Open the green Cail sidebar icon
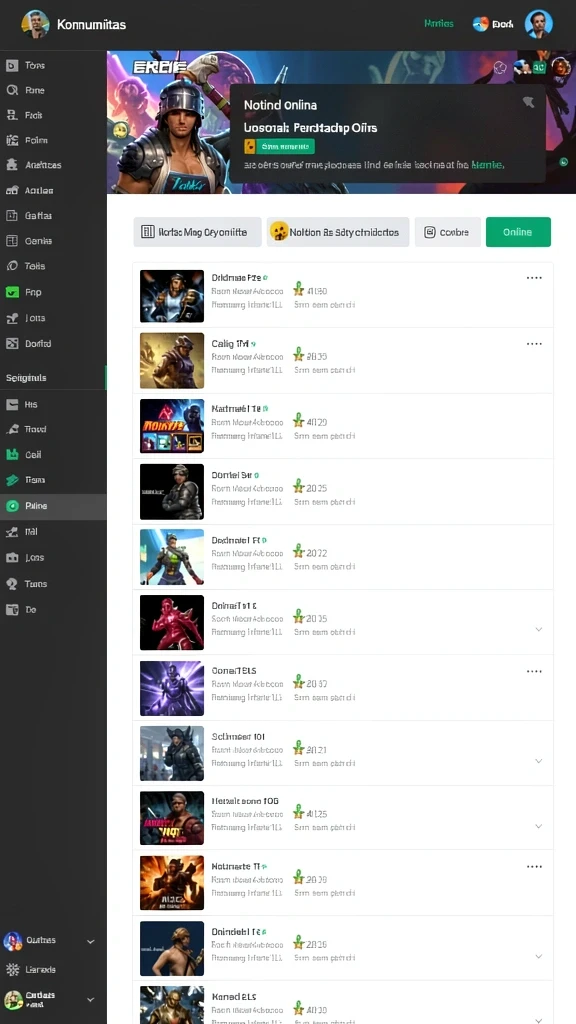The height and width of the screenshot is (1024, 576). click(11, 455)
